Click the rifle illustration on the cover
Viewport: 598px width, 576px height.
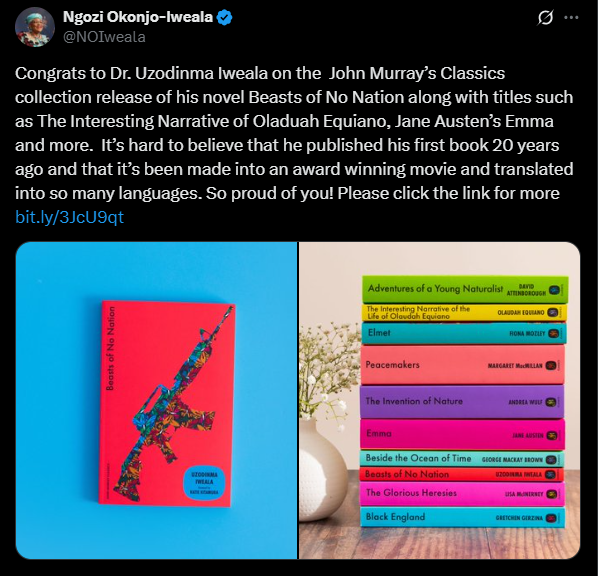(172, 404)
